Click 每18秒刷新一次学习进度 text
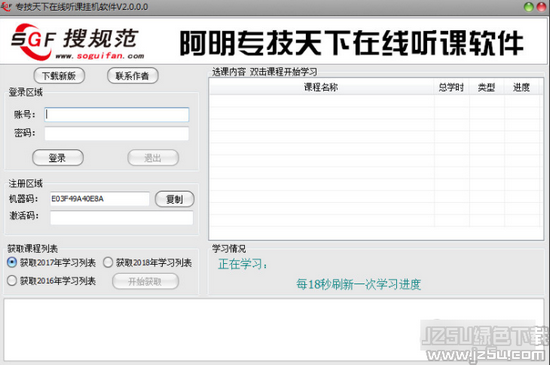Image resolution: width=550 pixels, height=365 pixels. coord(358,284)
